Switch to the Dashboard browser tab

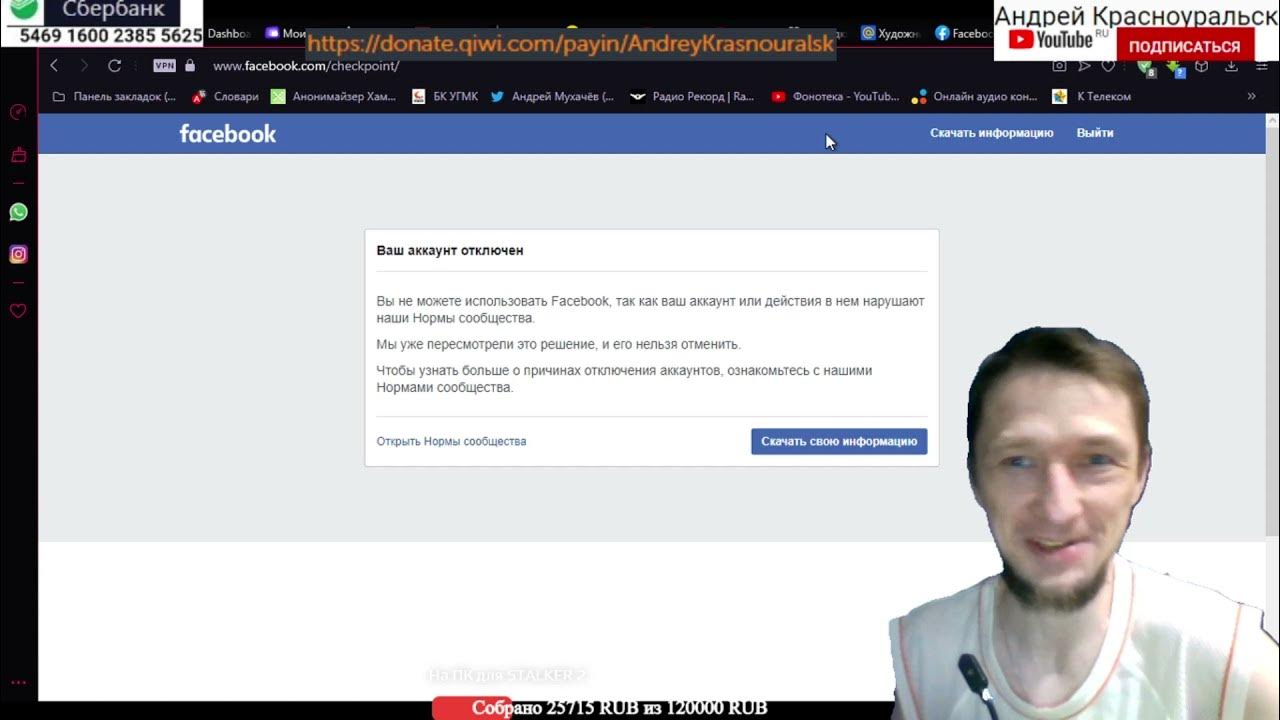coord(229,33)
